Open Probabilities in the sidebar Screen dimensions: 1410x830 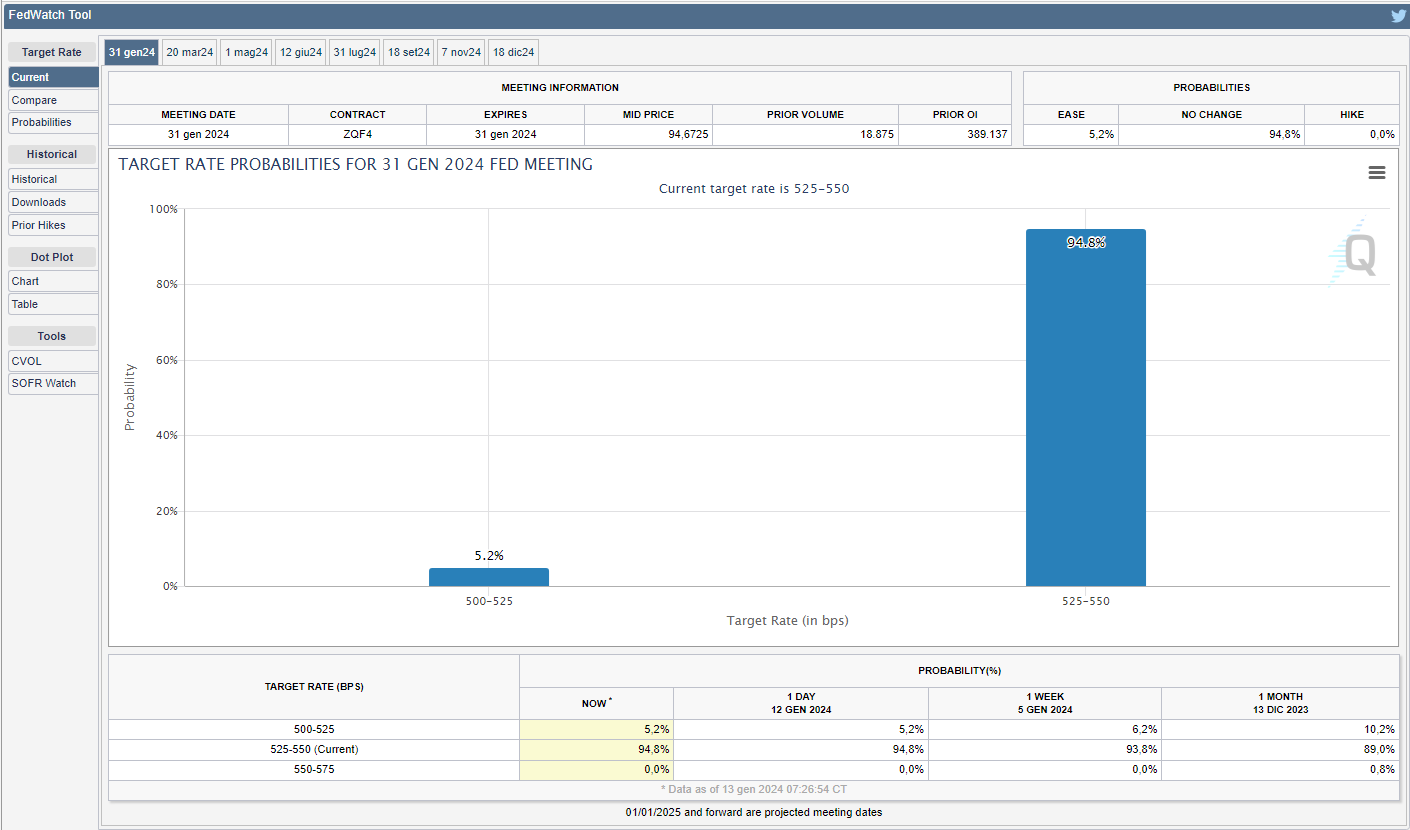53,122
